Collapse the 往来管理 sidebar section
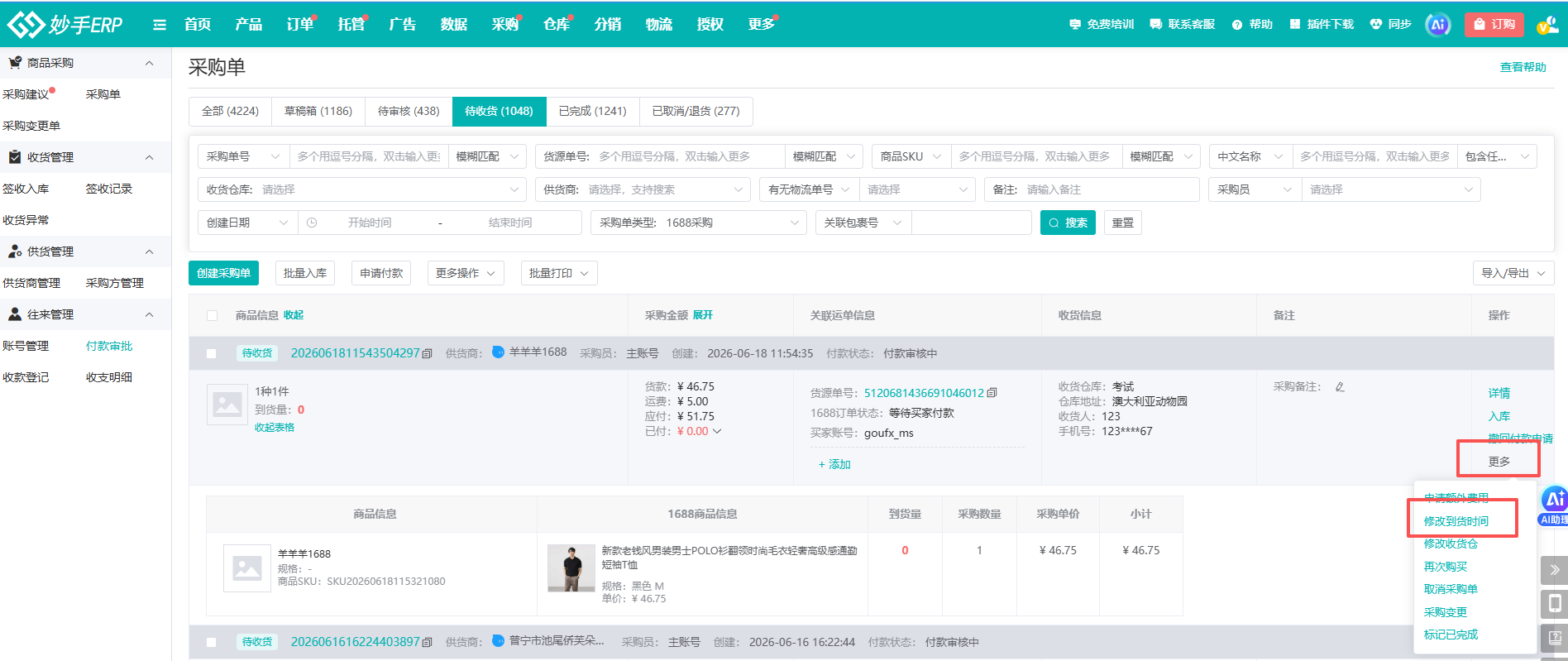1568x661 pixels. pos(149,314)
